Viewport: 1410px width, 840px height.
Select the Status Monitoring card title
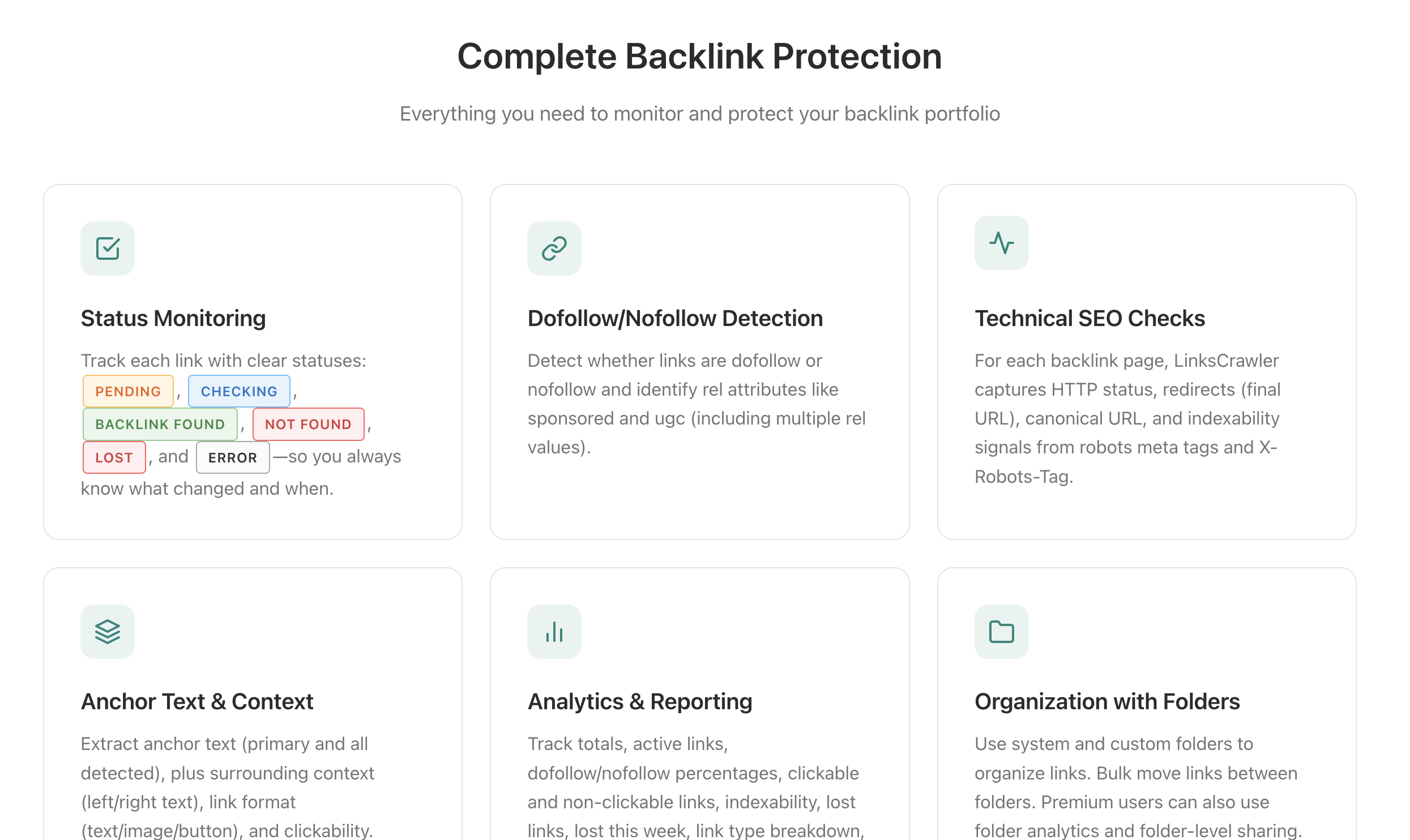[x=173, y=319]
